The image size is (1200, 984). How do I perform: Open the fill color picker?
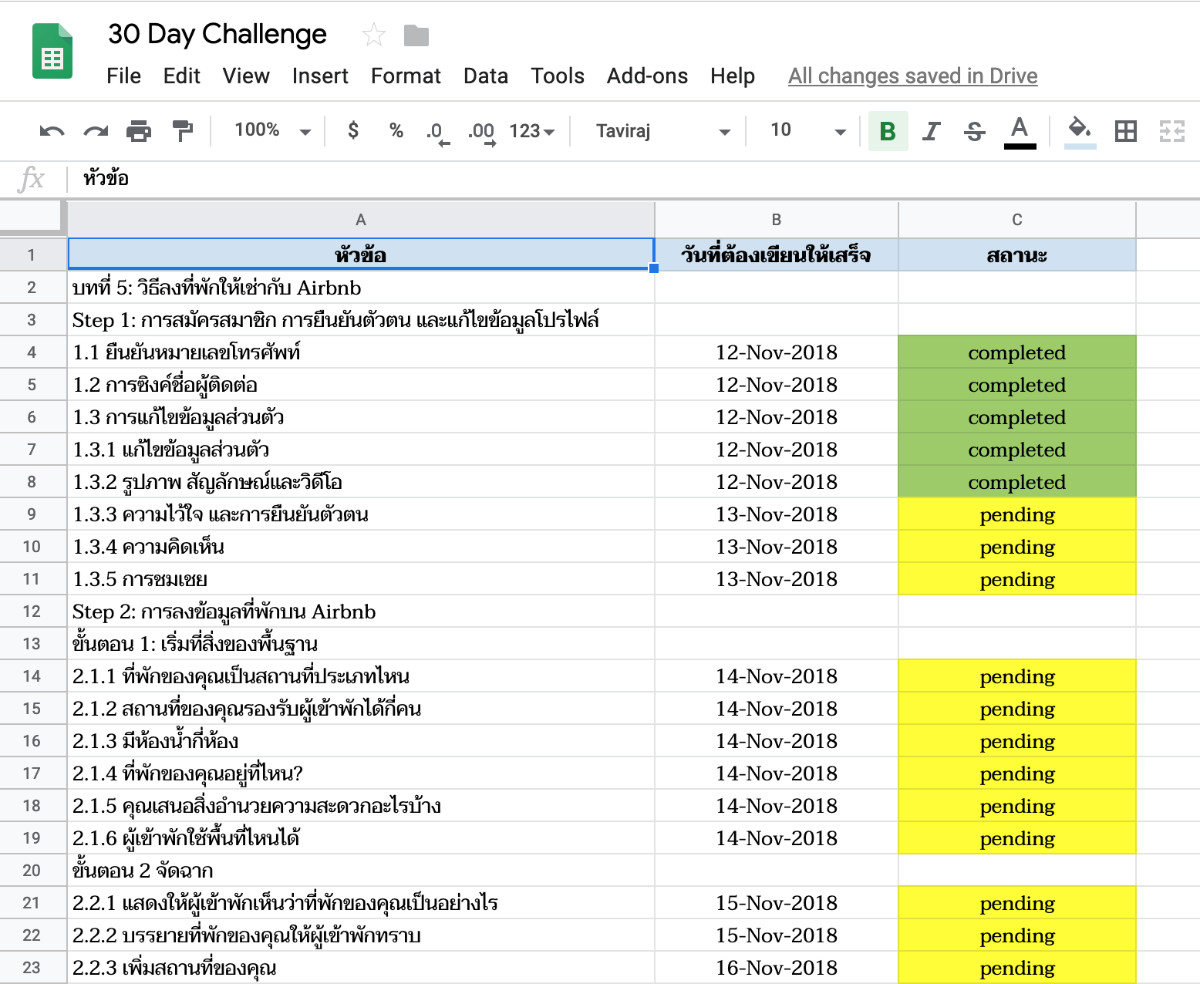1080,131
